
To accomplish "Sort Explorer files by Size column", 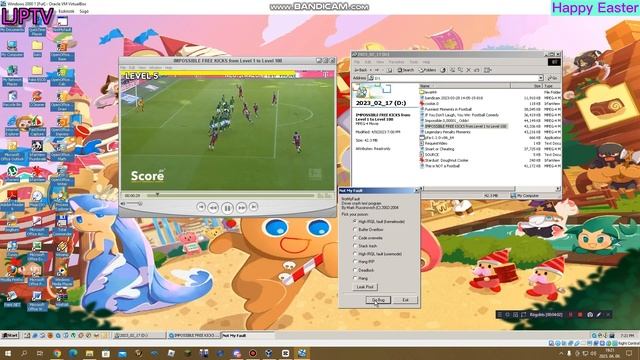I will 527,86.
